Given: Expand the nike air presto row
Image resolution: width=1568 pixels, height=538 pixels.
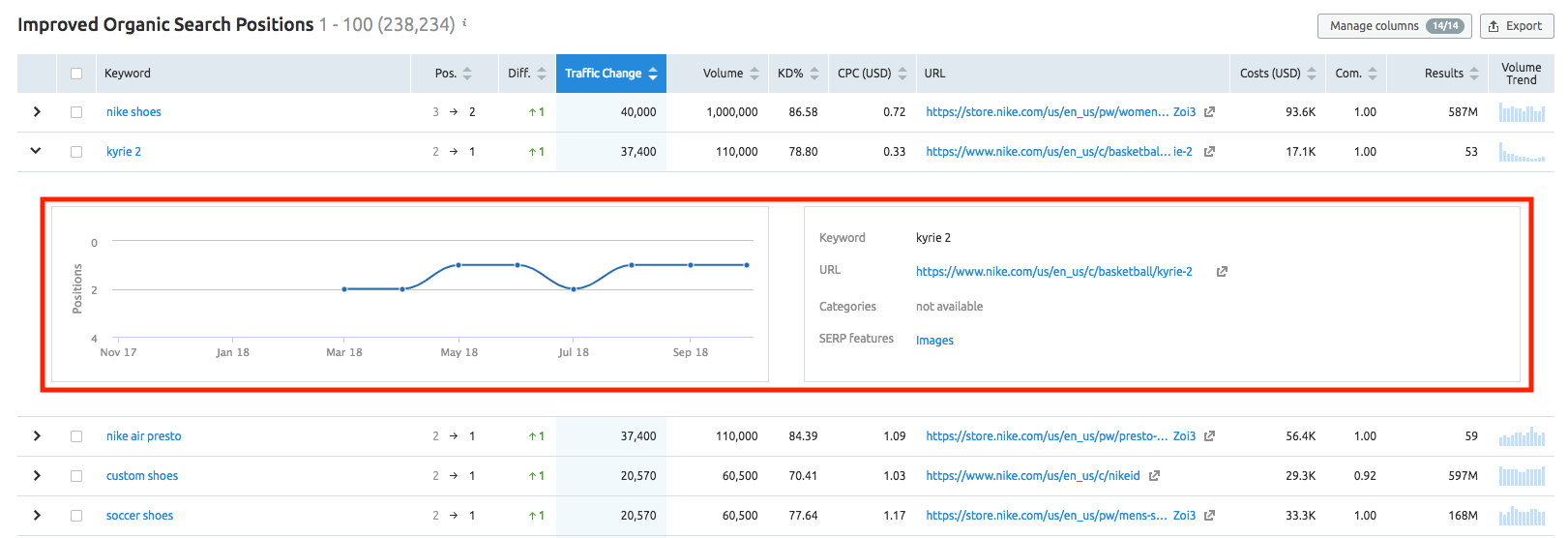Looking at the screenshot, I should [x=37, y=436].
